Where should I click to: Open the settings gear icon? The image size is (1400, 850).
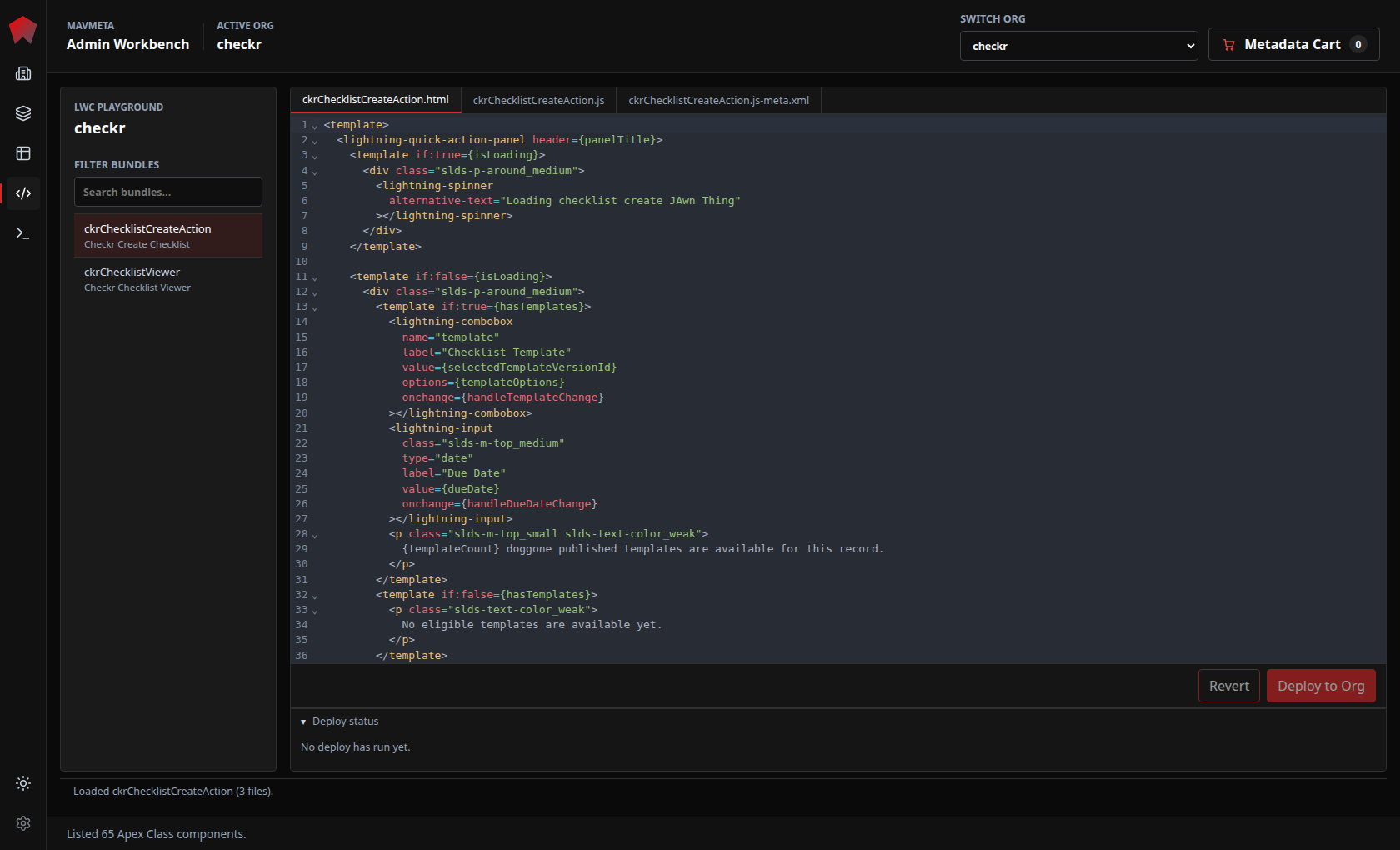23,823
